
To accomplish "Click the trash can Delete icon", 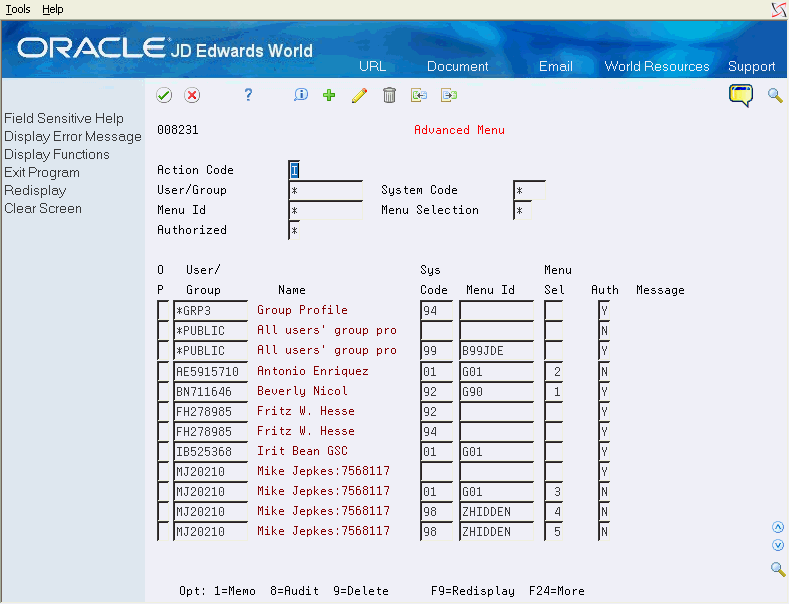I will tap(389, 95).
